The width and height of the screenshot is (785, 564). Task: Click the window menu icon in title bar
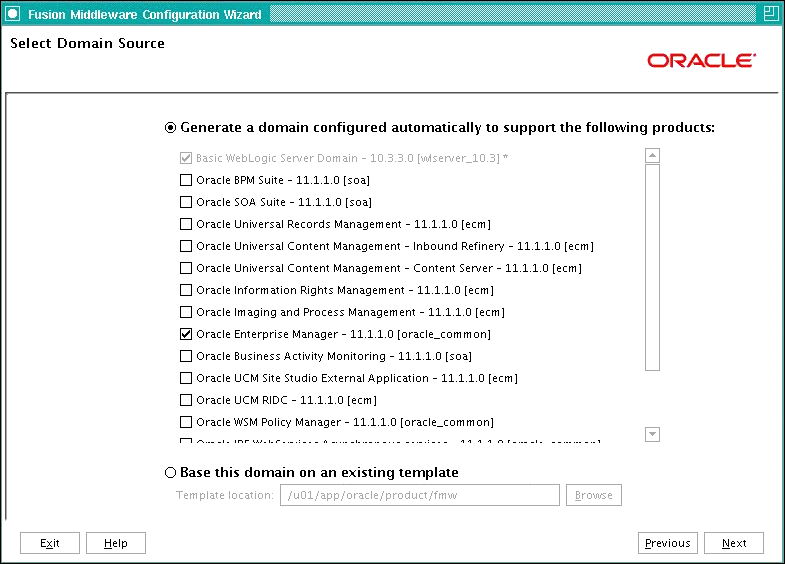point(12,14)
